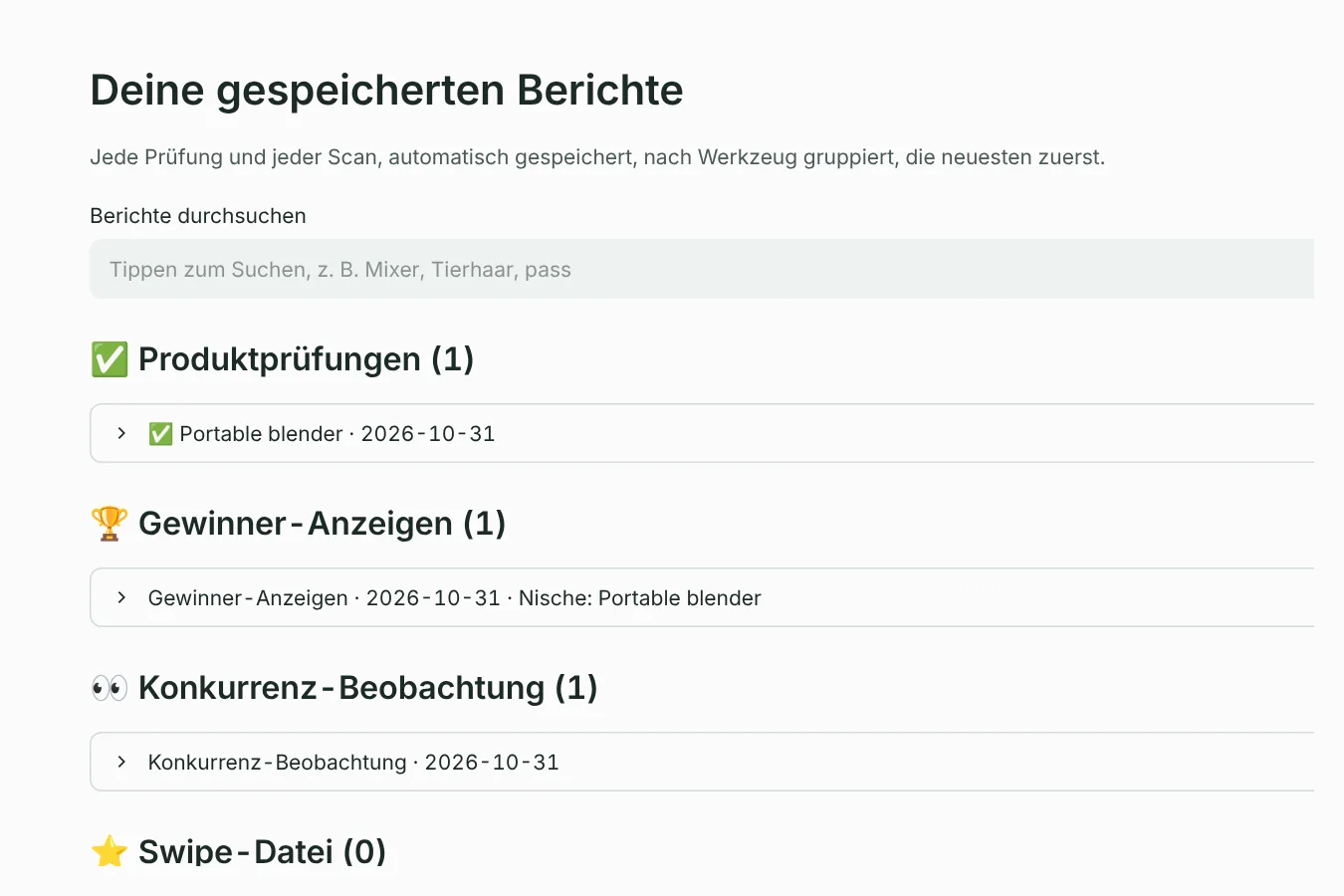Click the 'Gewinner-Anzeigen (1)' heading
Screen dimensions: 1344x896
click(322, 524)
